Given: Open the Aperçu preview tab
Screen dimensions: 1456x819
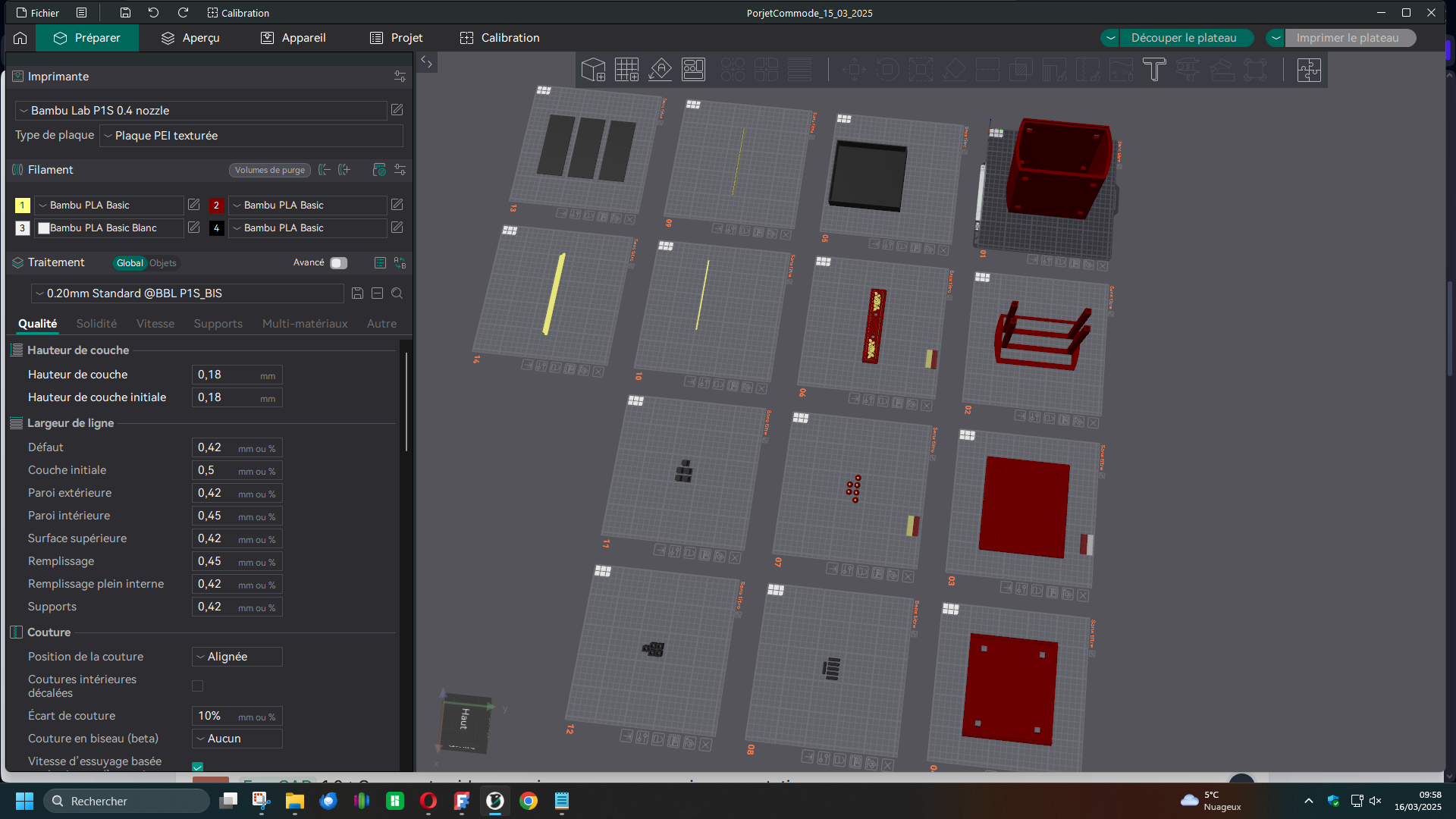Looking at the screenshot, I should pyautogui.click(x=190, y=38).
